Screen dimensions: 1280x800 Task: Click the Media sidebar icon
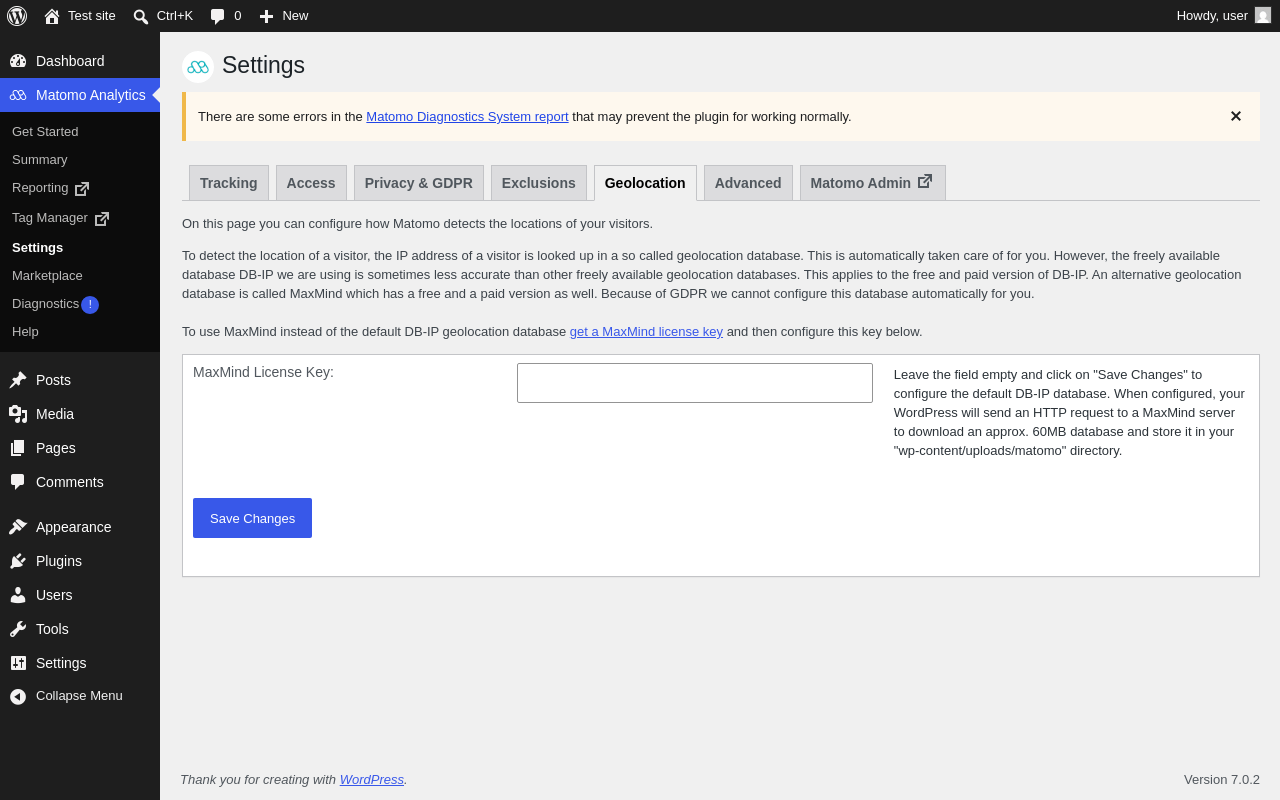(x=18, y=414)
